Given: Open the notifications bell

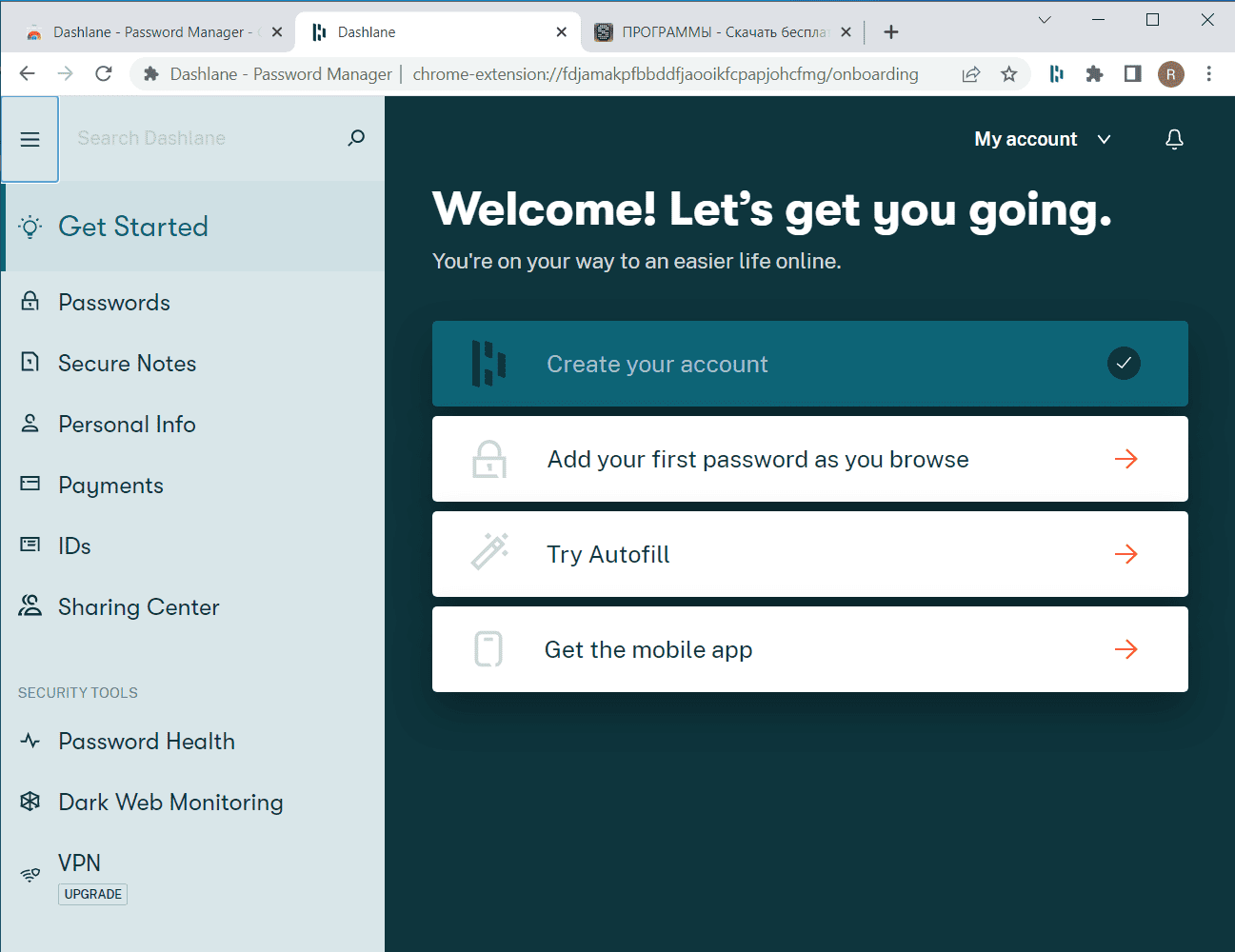Looking at the screenshot, I should (x=1174, y=139).
